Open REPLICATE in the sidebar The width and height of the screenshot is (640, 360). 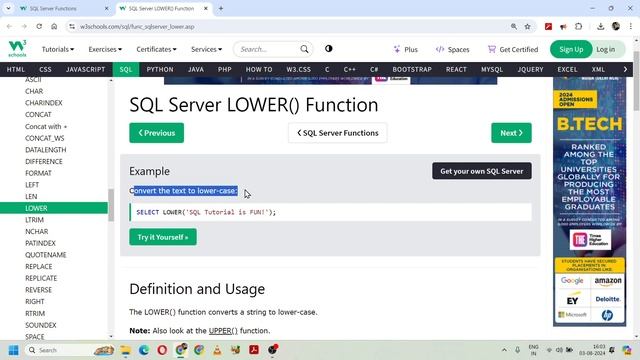(x=41, y=278)
